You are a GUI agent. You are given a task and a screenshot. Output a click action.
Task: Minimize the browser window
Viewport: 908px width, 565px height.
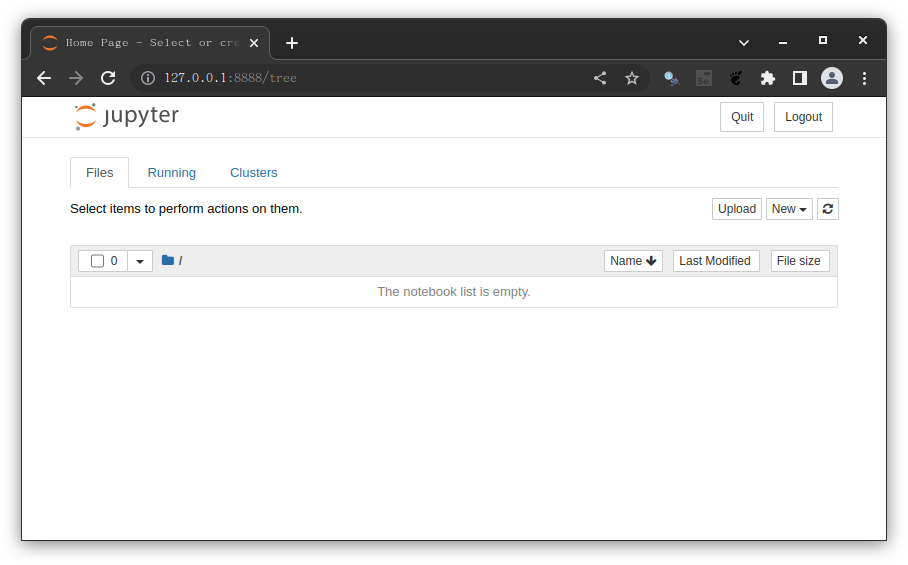[x=783, y=42]
